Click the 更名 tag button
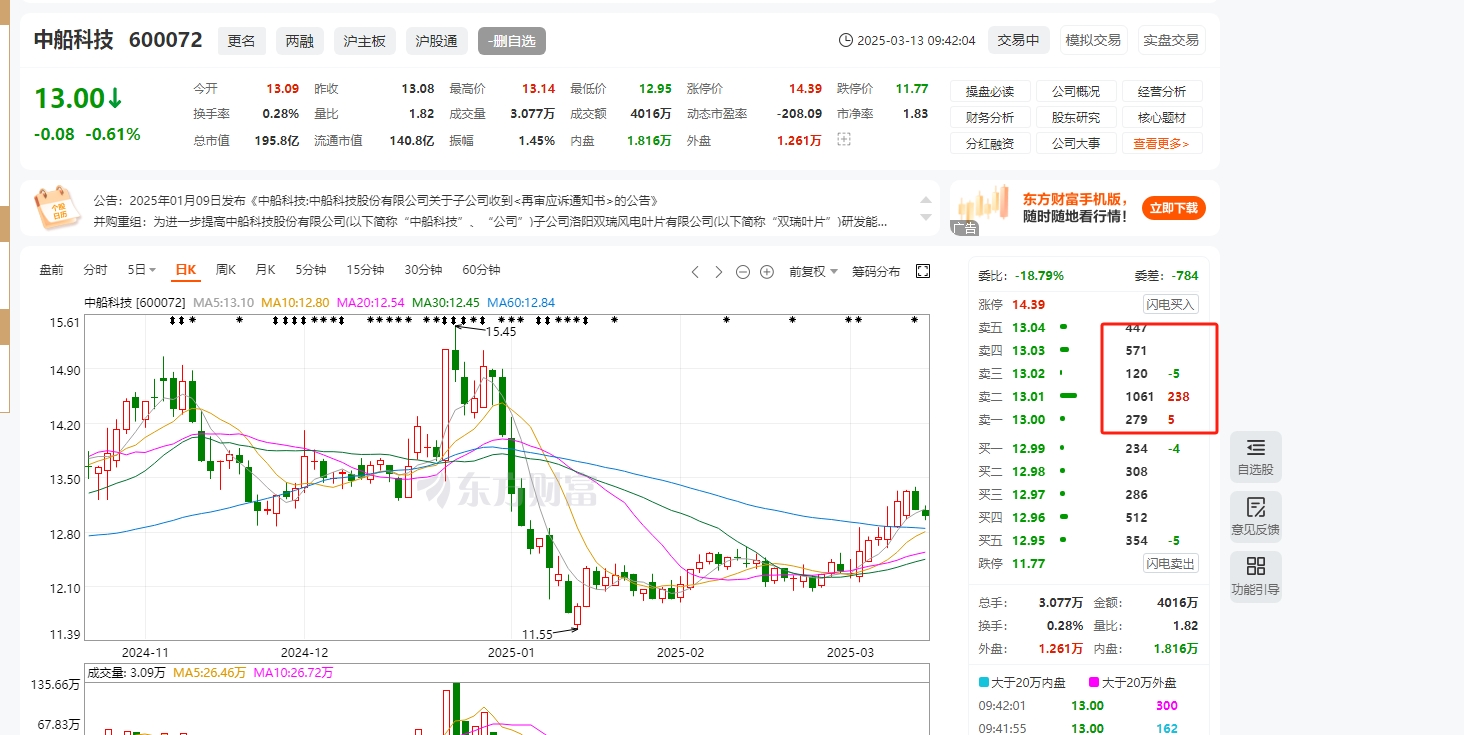Screen dimensions: 1464x735 pos(242,41)
